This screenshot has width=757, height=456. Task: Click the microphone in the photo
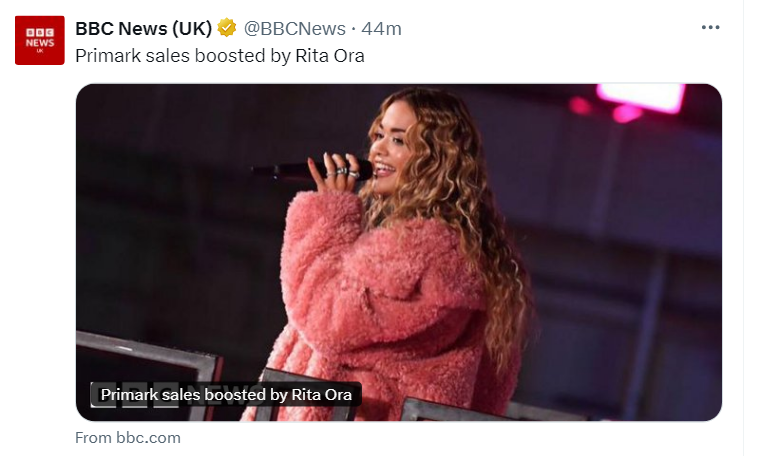point(309,170)
